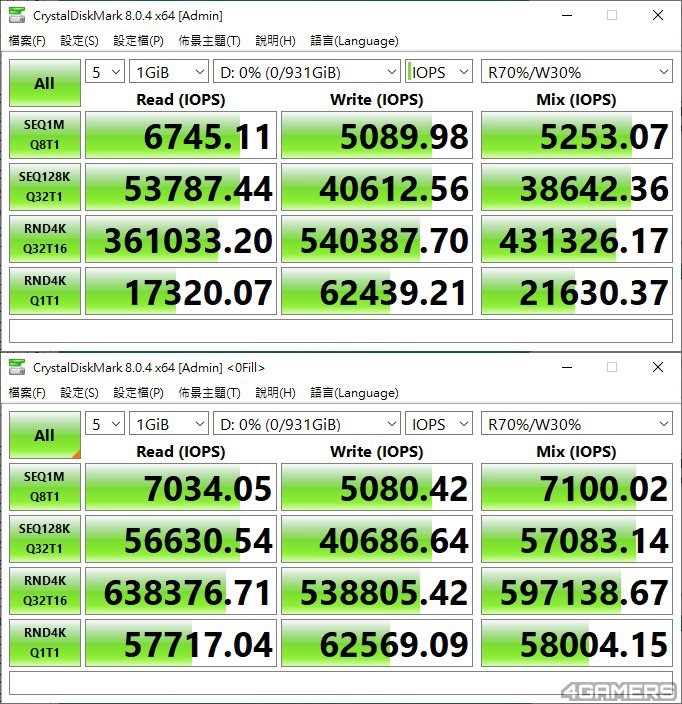Screen dimensions: 682x704
Task: Open 1GiB test size dropdown in 0Fill window
Action: point(169,424)
